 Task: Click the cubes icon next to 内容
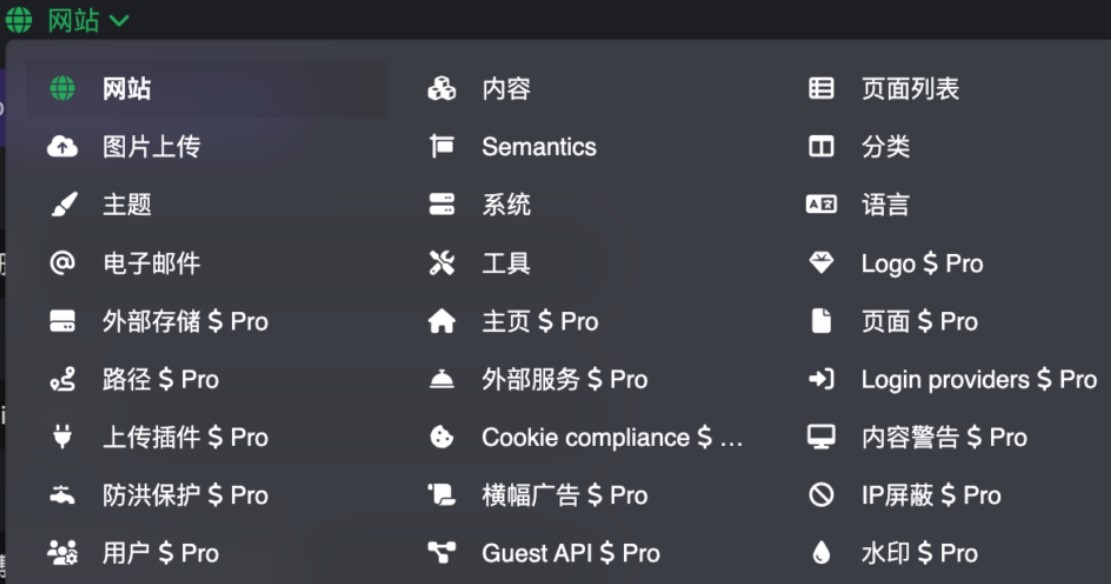442,89
